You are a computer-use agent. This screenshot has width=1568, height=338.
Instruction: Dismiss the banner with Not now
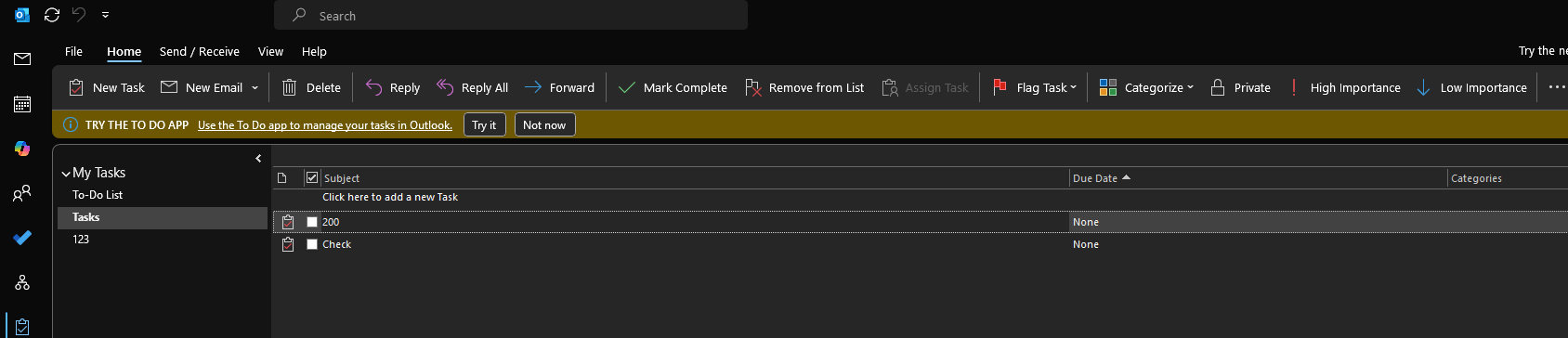[x=544, y=124]
